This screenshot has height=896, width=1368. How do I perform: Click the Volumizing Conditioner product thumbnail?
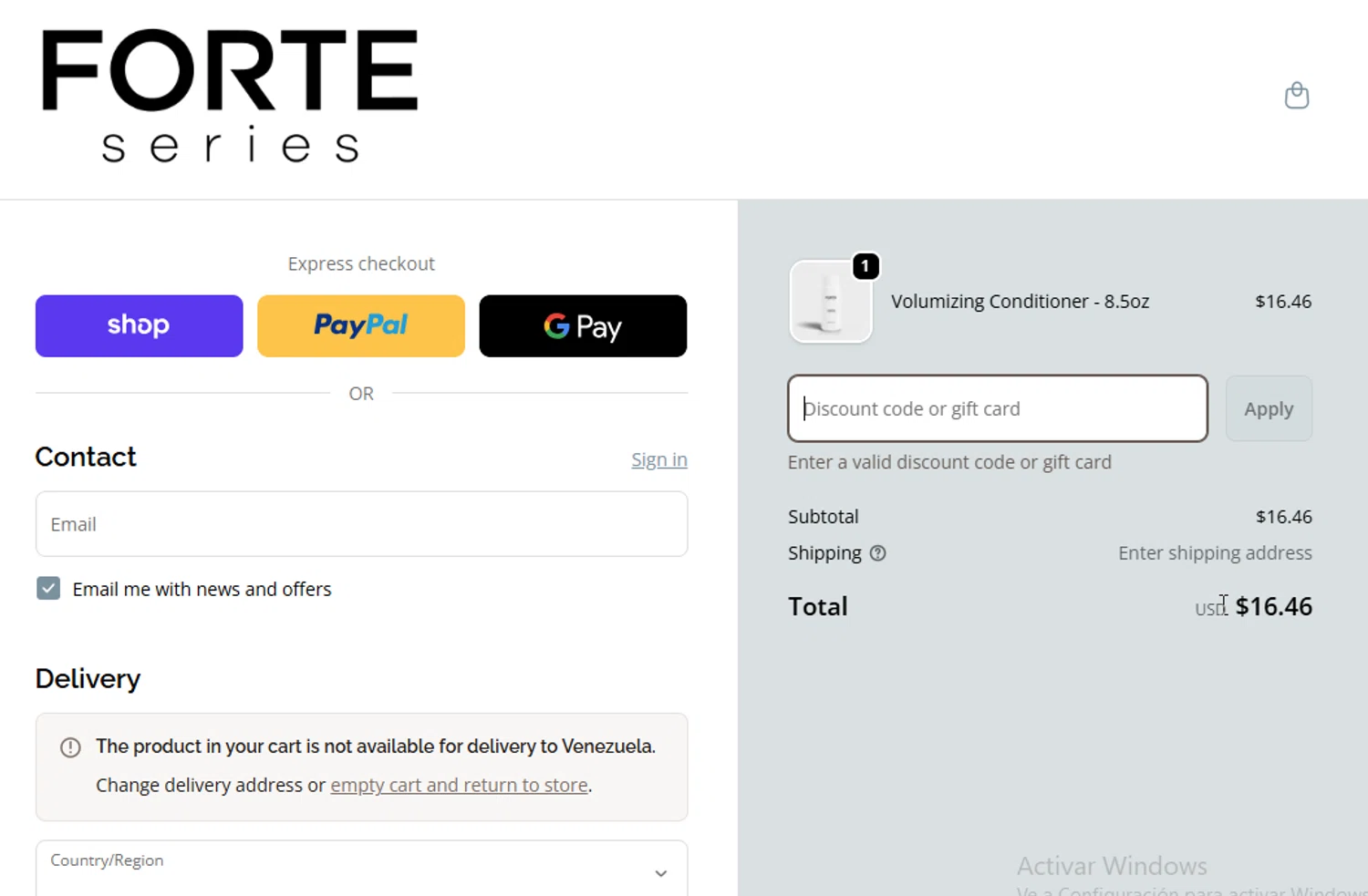point(830,302)
